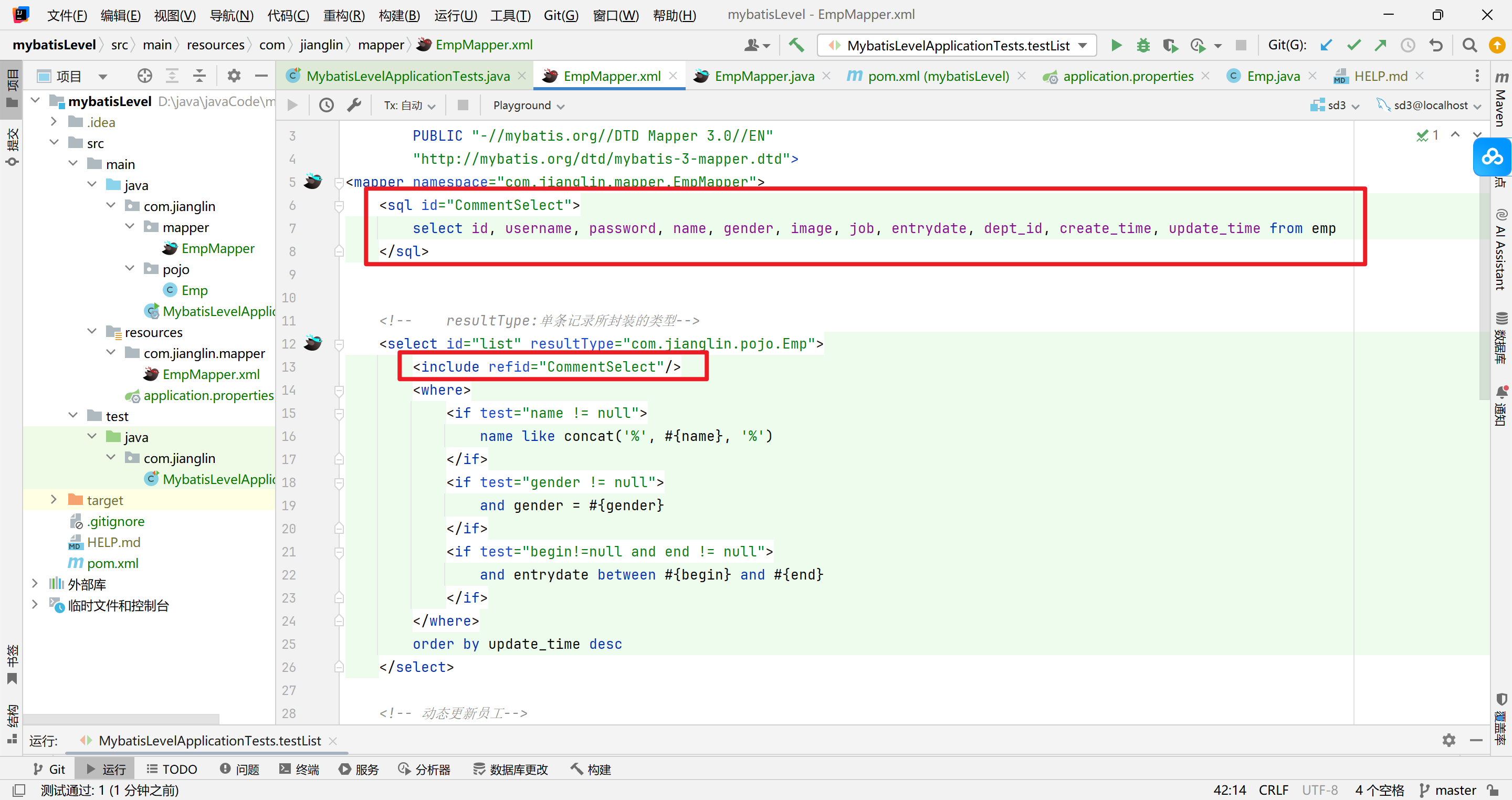Toggle code fold marker at line 14
Screen dimensions: 1512x800
click(x=339, y=391)
